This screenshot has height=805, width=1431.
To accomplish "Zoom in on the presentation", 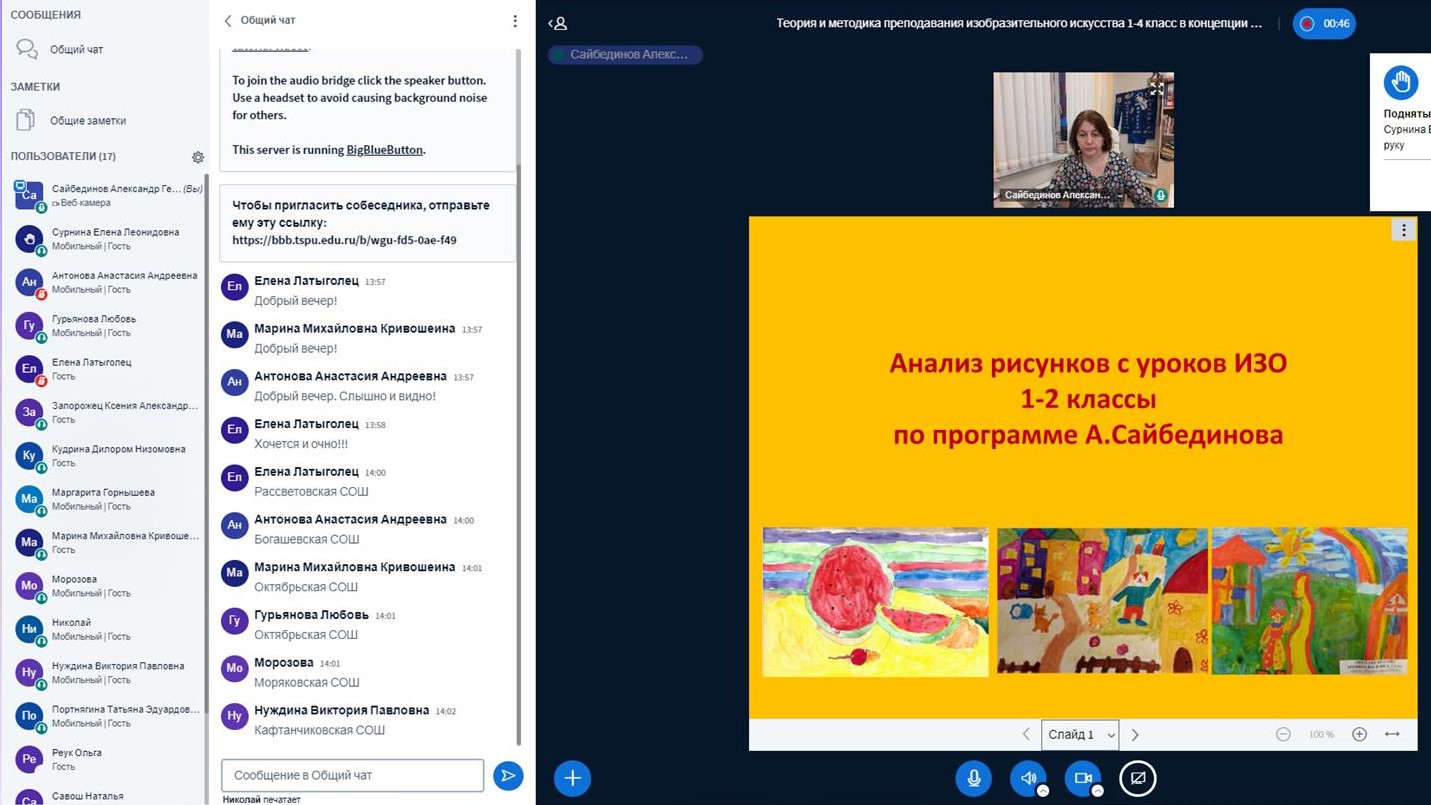I will coord(1359,734).
